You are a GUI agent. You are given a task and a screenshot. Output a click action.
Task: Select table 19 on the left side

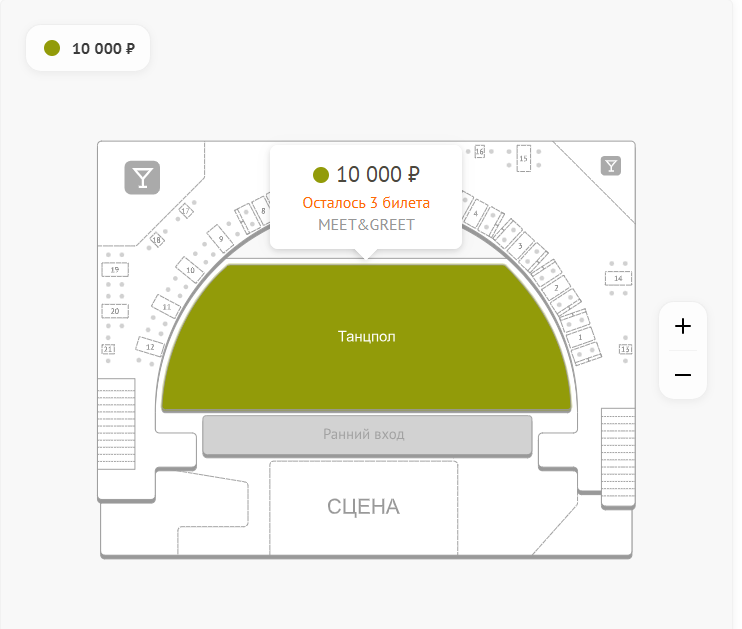115,270
